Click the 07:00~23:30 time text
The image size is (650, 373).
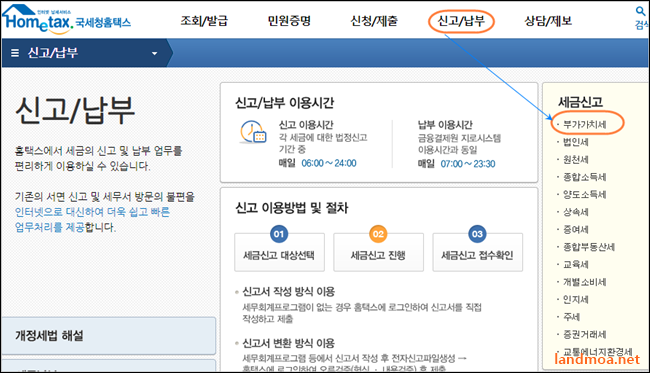(x=468, y=164)
